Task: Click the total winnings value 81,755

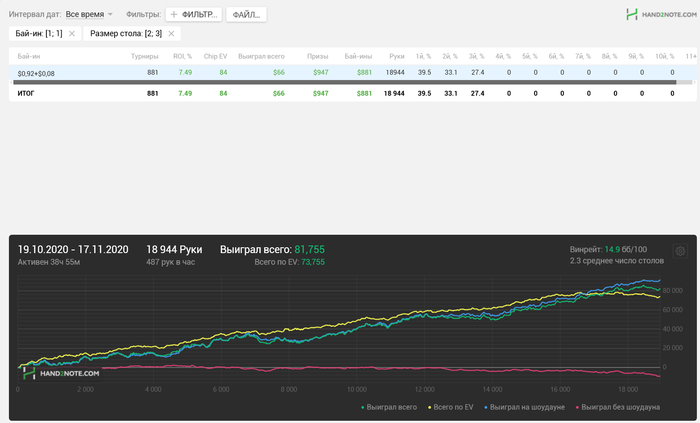Action: pyautogui.click(x=309, y=249)
